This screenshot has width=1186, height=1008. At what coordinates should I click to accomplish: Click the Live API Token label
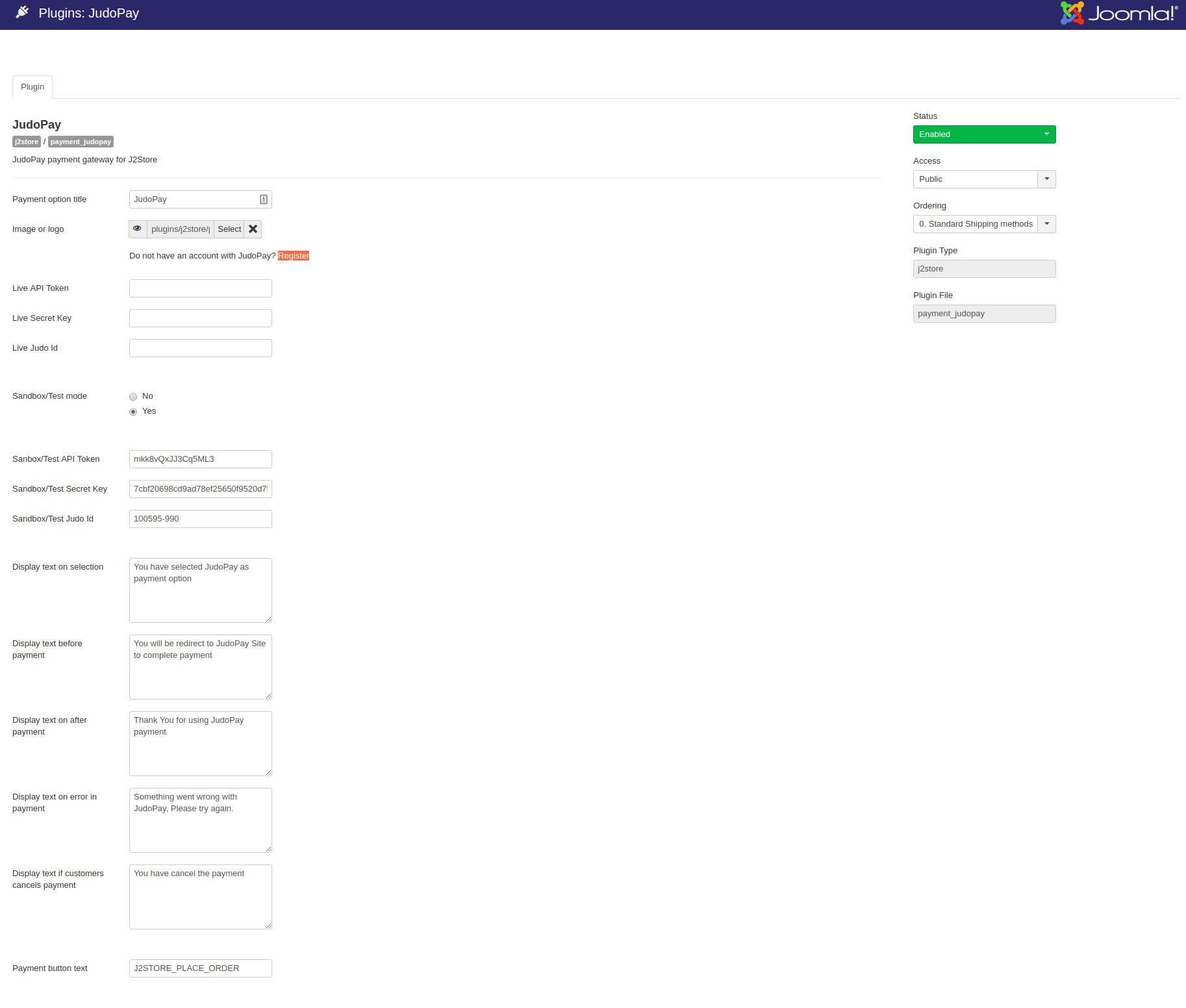tap(40, 288)
